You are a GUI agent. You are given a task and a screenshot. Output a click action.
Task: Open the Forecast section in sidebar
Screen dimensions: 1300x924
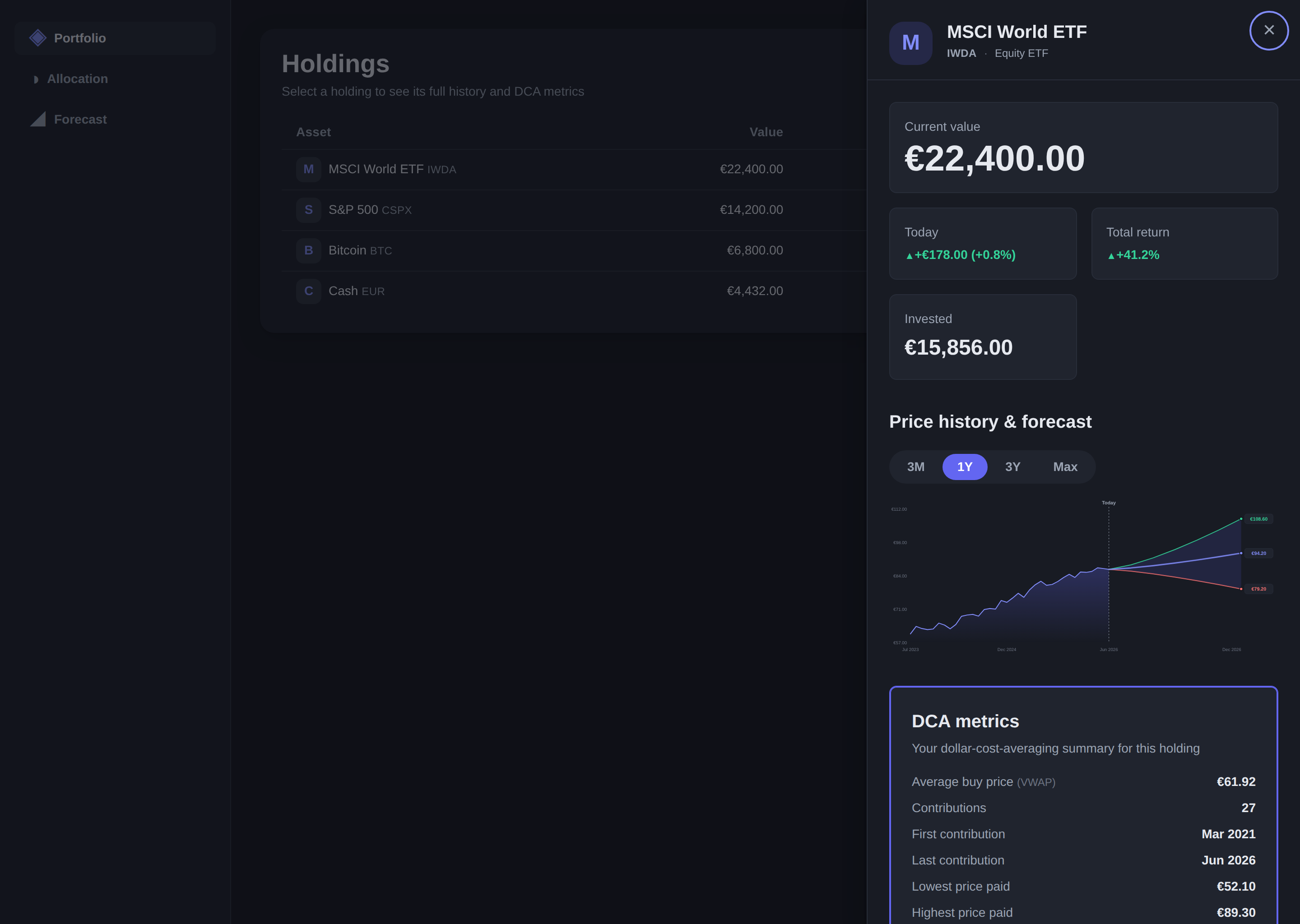115,120
